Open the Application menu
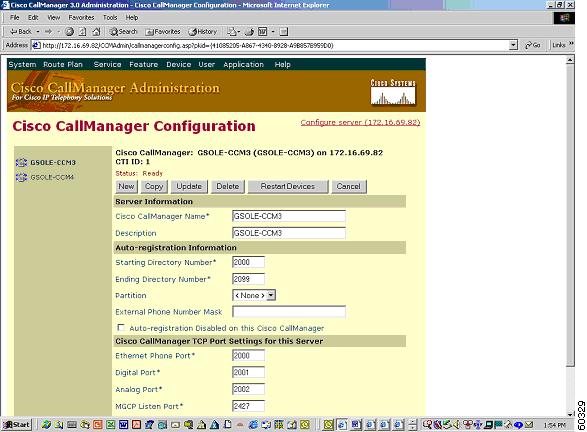Image resolution: width=587 pixels, height=432 pixels. pyautogui.click(x=243, y=64)
